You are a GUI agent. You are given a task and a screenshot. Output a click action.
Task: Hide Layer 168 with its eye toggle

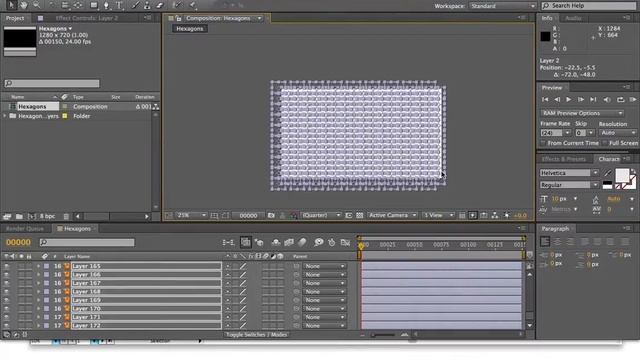(x=6, y=291)
